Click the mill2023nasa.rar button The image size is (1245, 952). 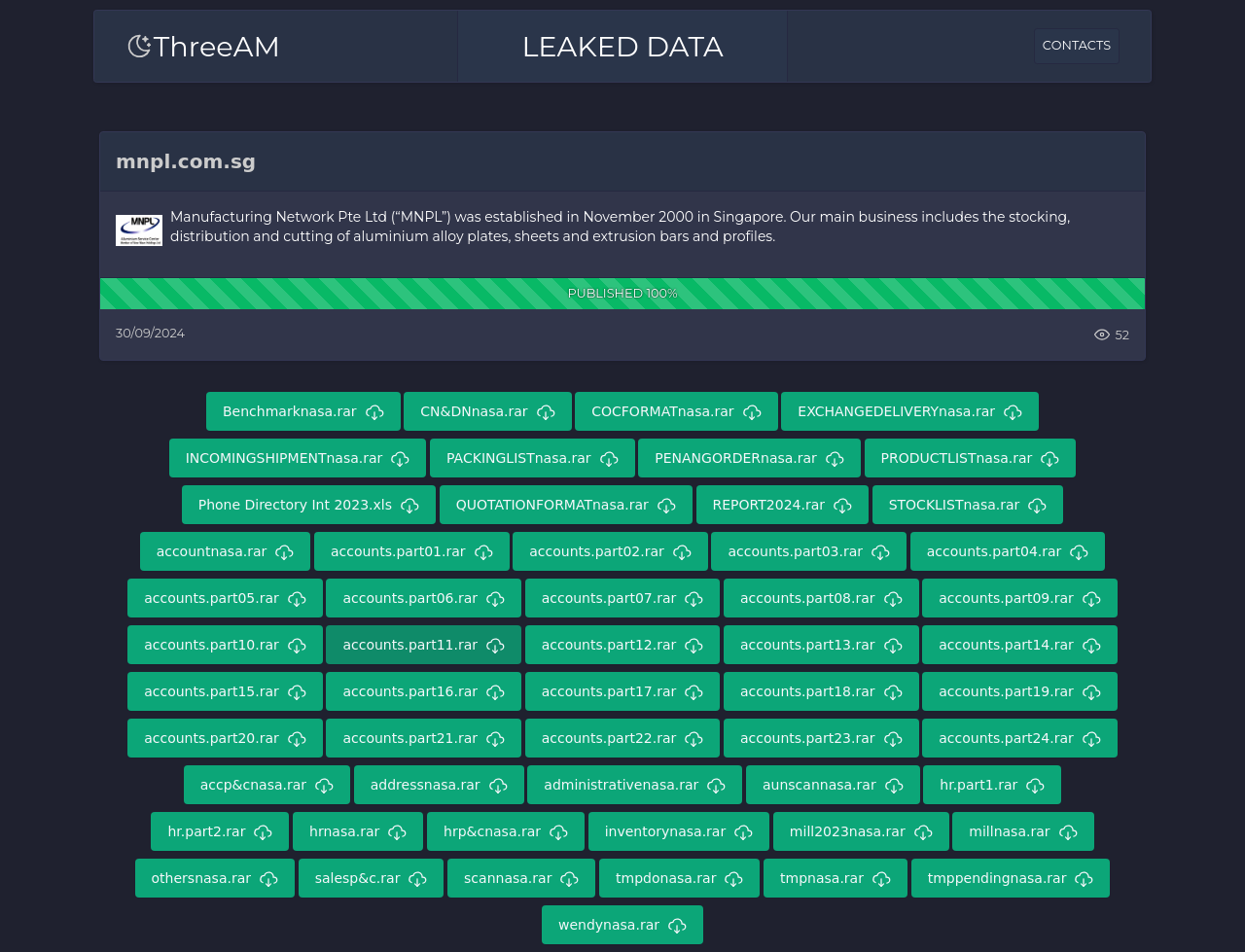click(x=861, y=831)
